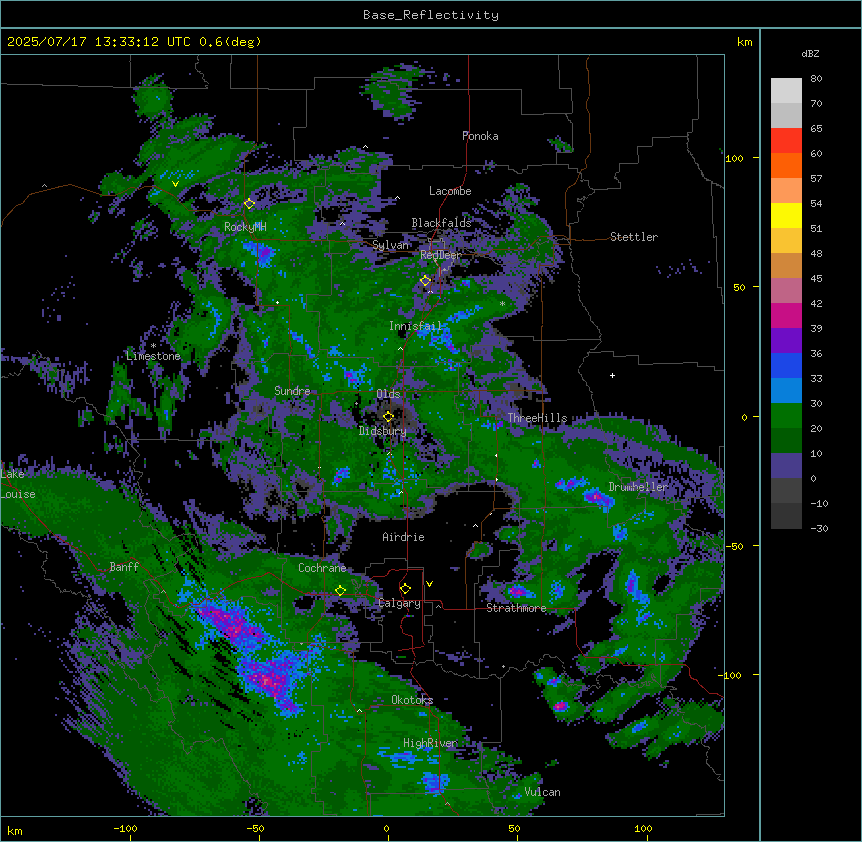Click the white plus marker east of ThreeHills
This screenshot has height=842, width=862.
pyautogui.click(x=612, y=375)
